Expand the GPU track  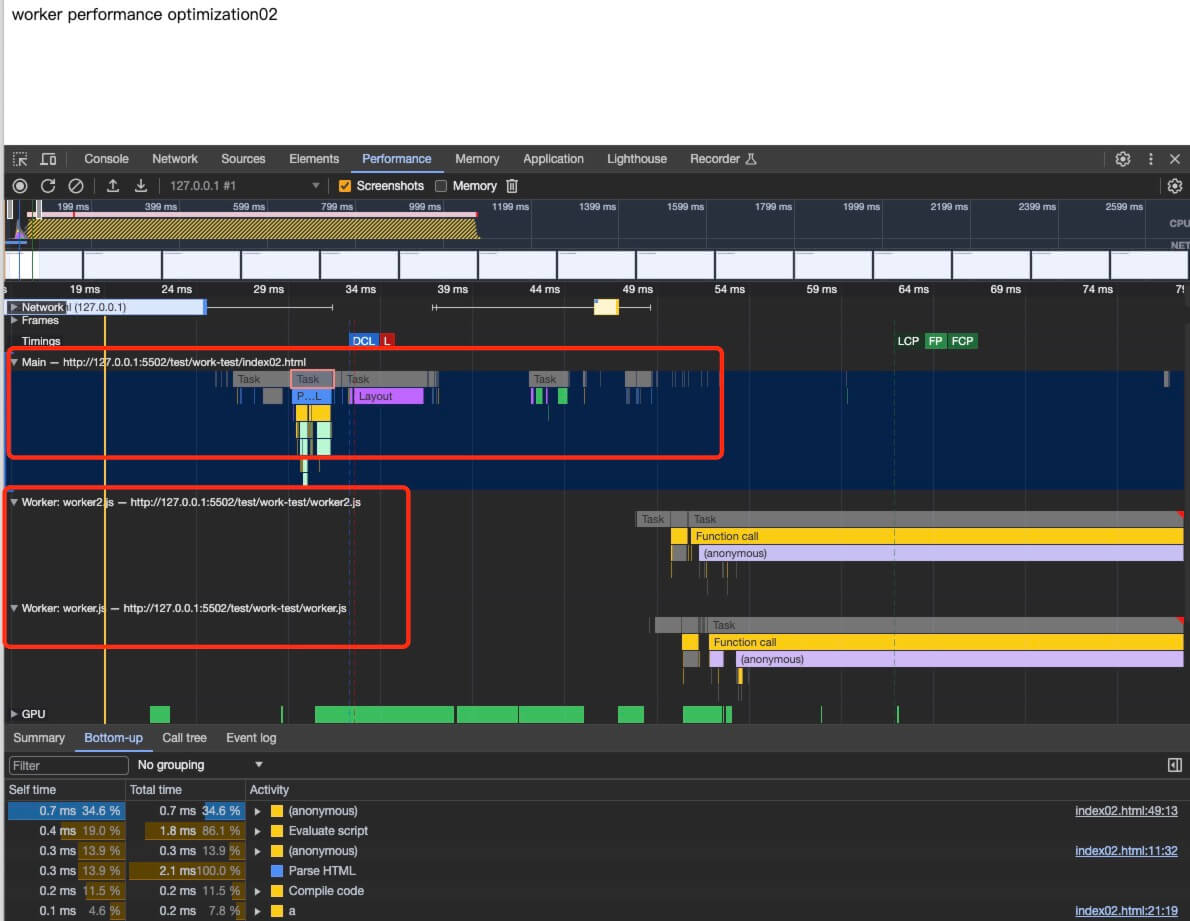(14, 714)
